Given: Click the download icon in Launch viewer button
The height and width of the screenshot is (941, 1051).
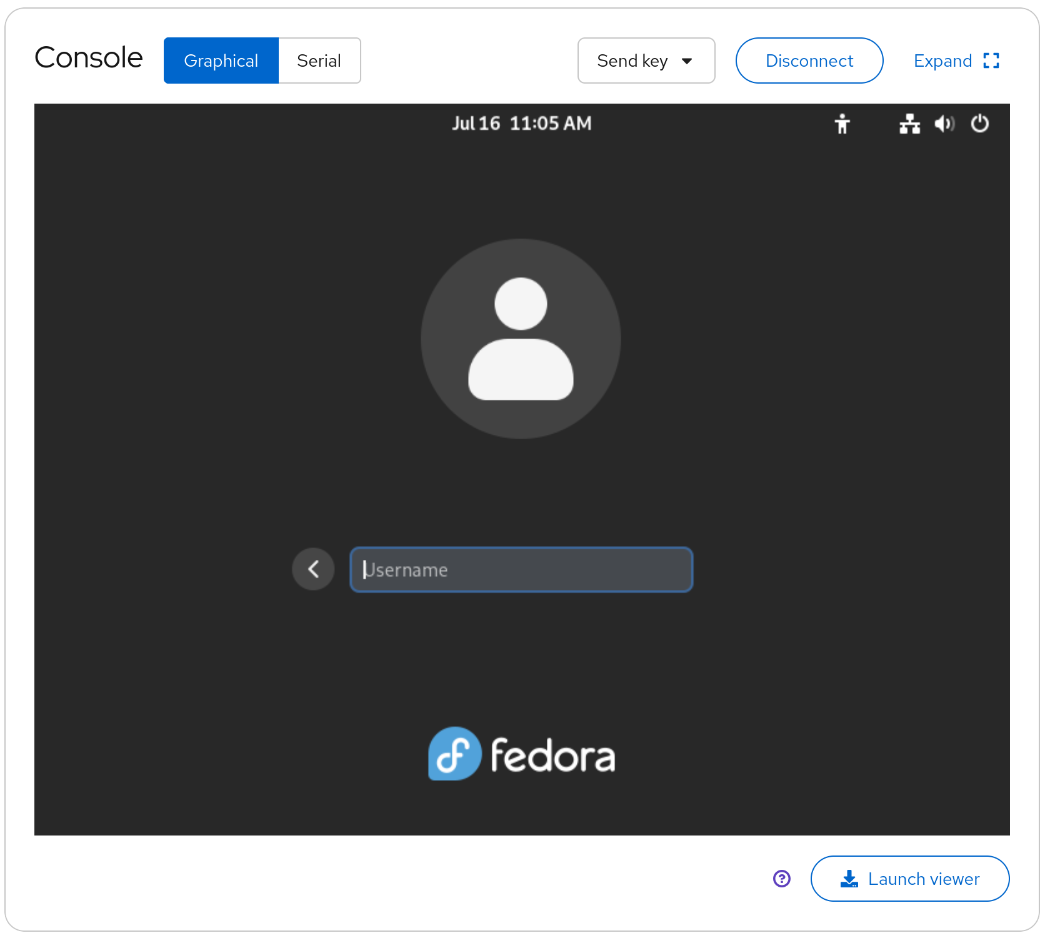Looking at the screenshot, I should click(x=849, y=878).
